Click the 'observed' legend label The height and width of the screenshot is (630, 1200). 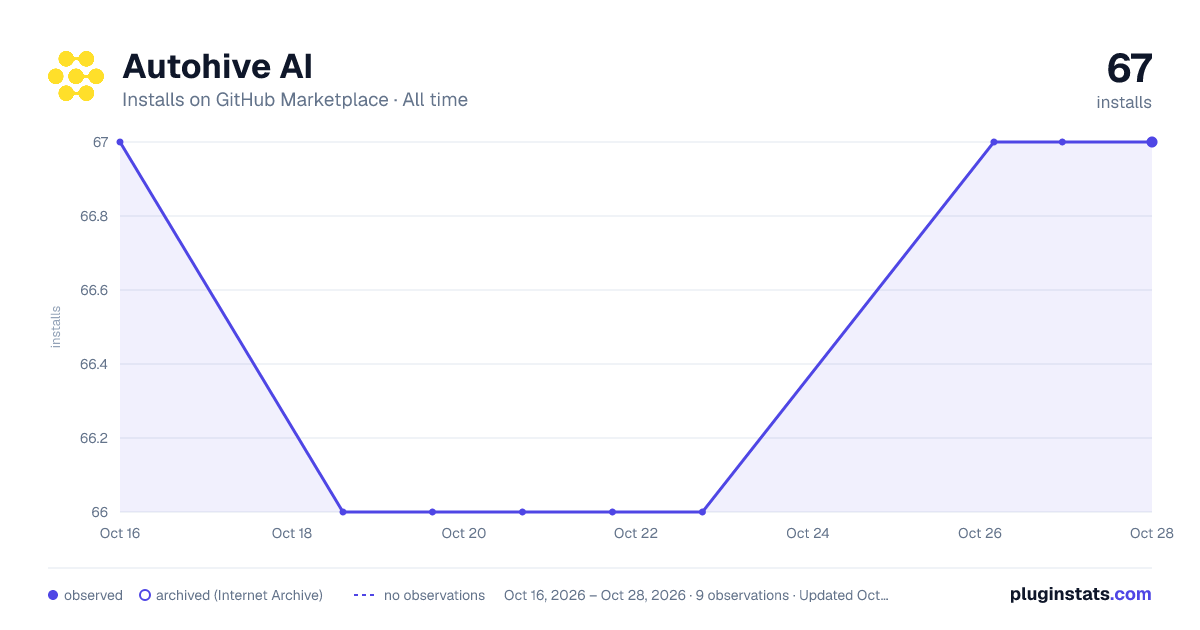[93, 595]
